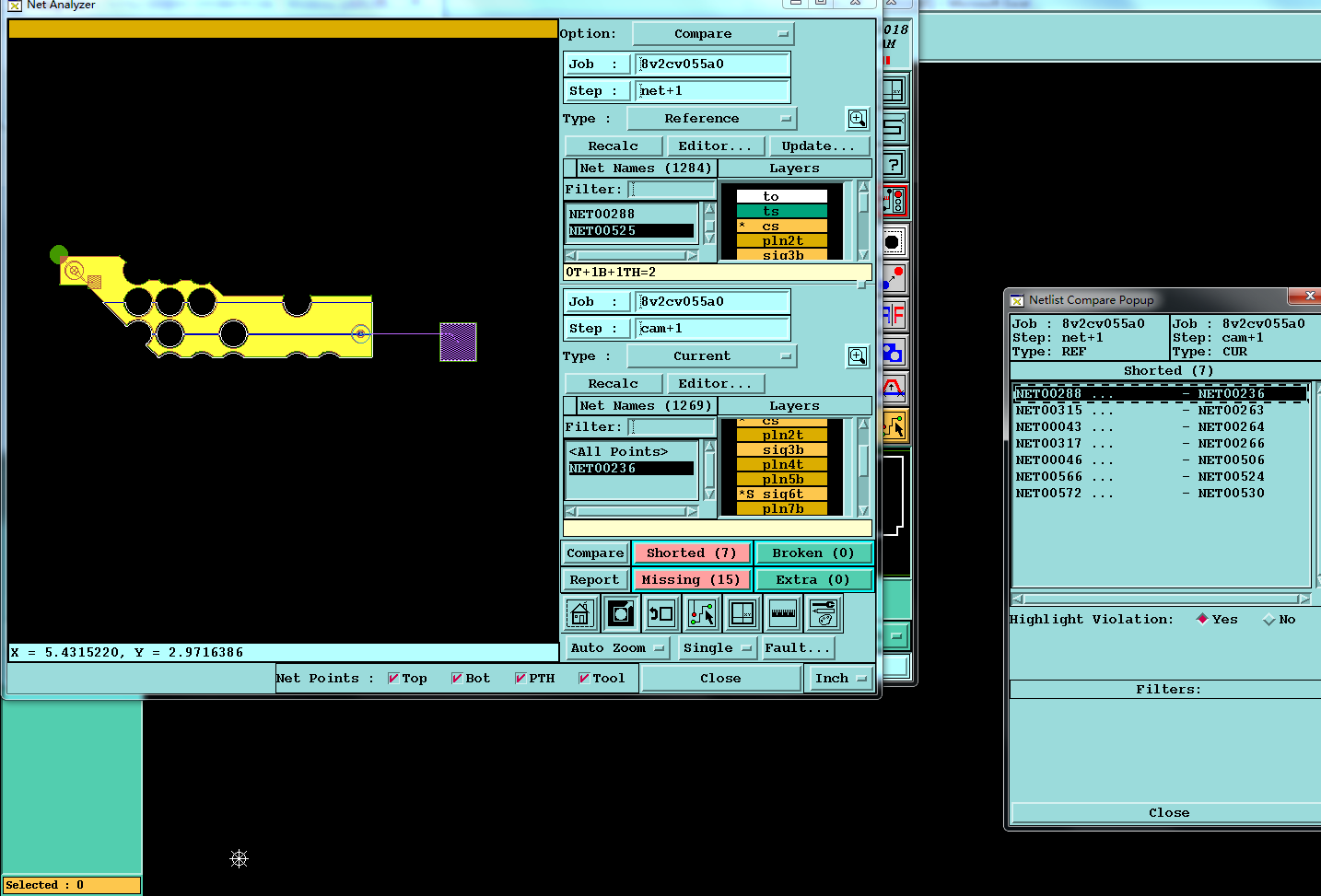Screen dimensions: 1321x896
Task: Select NET00525 in Reference net names
Action: click(631, 231)
